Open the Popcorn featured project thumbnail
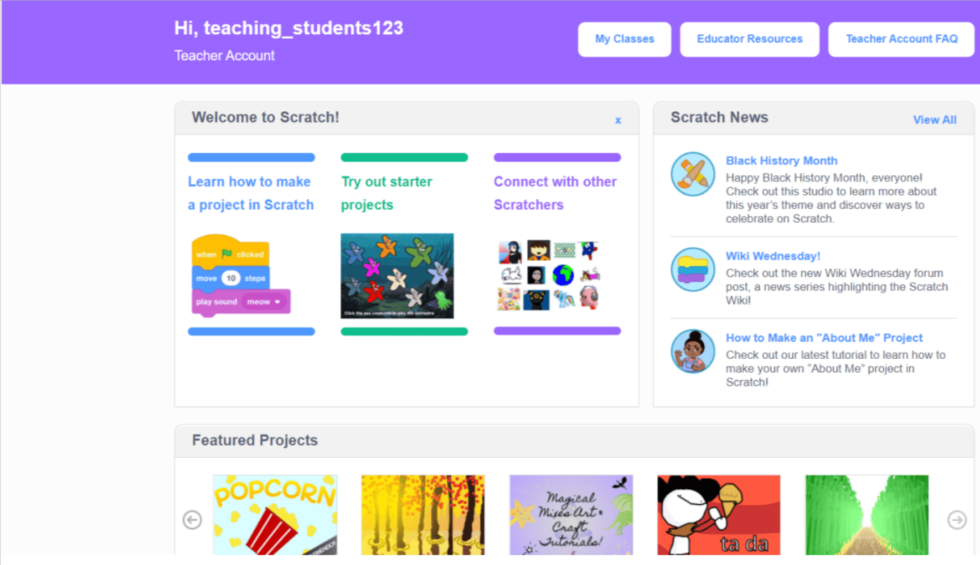 tap(275, 515)
